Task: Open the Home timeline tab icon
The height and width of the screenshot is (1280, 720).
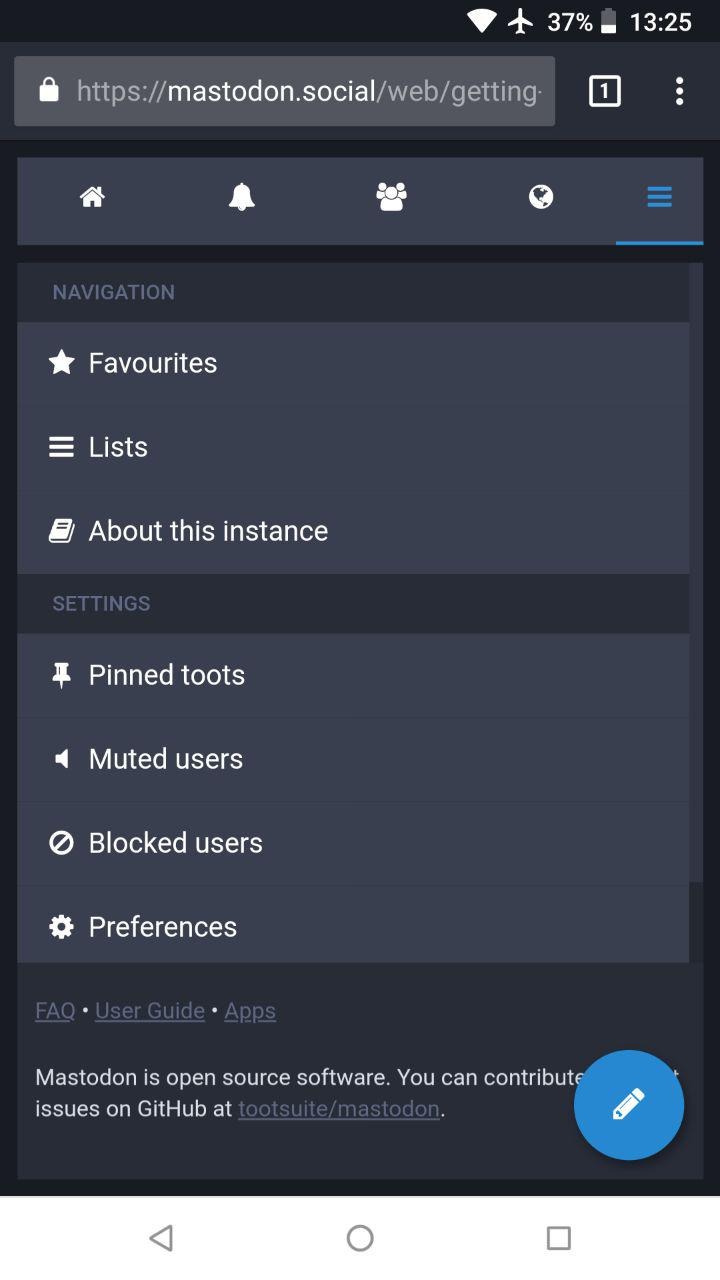Action: (x=92, y=197)
